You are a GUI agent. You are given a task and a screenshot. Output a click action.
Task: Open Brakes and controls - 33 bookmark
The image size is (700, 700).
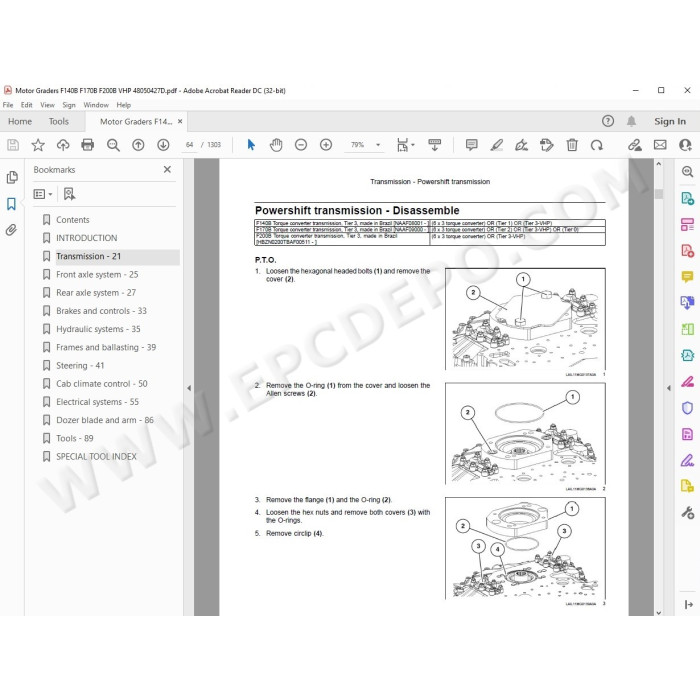pos(101,311)
